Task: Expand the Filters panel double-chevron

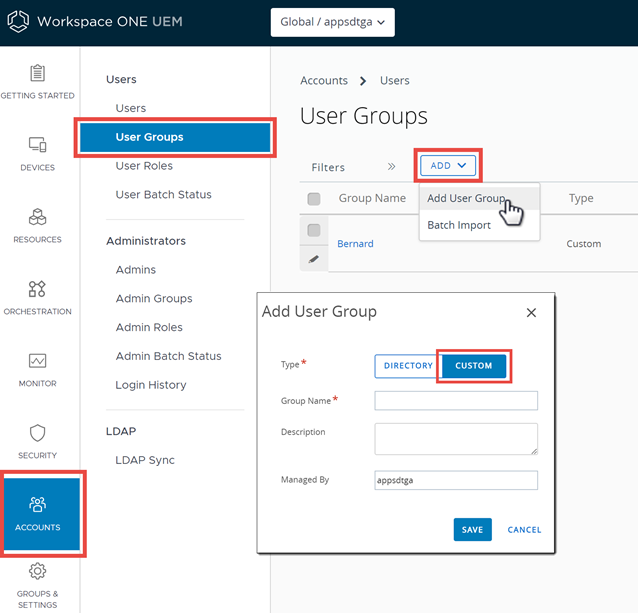Action: 391,166
